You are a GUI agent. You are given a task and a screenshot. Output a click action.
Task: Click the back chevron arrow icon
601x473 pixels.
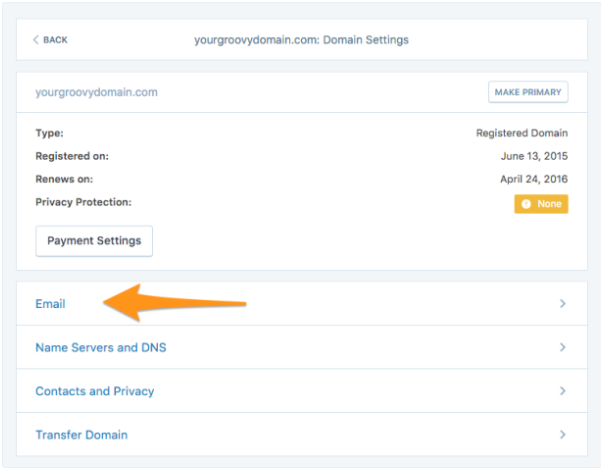click(x=36, y=40)
